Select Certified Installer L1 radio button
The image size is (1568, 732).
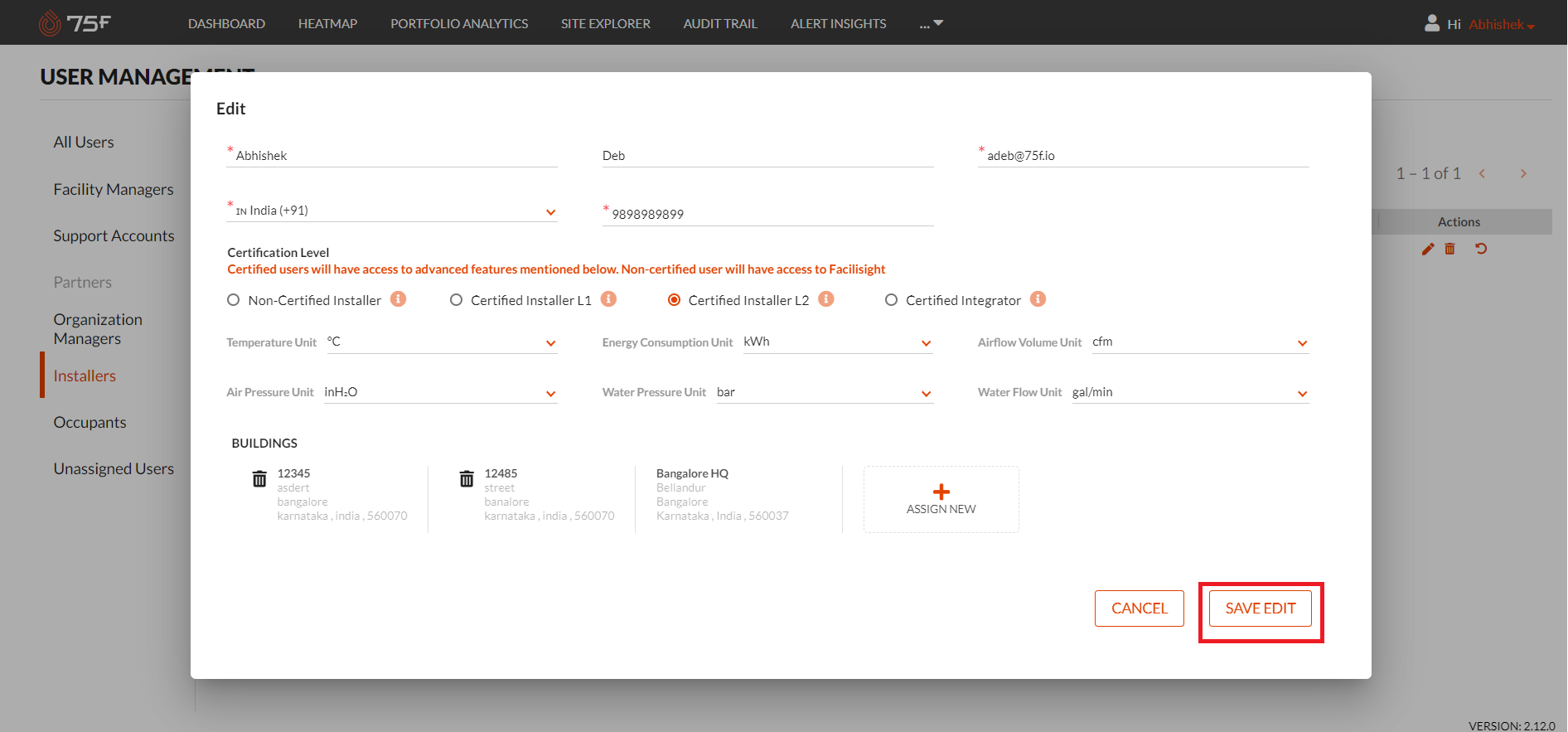[456, 300]
